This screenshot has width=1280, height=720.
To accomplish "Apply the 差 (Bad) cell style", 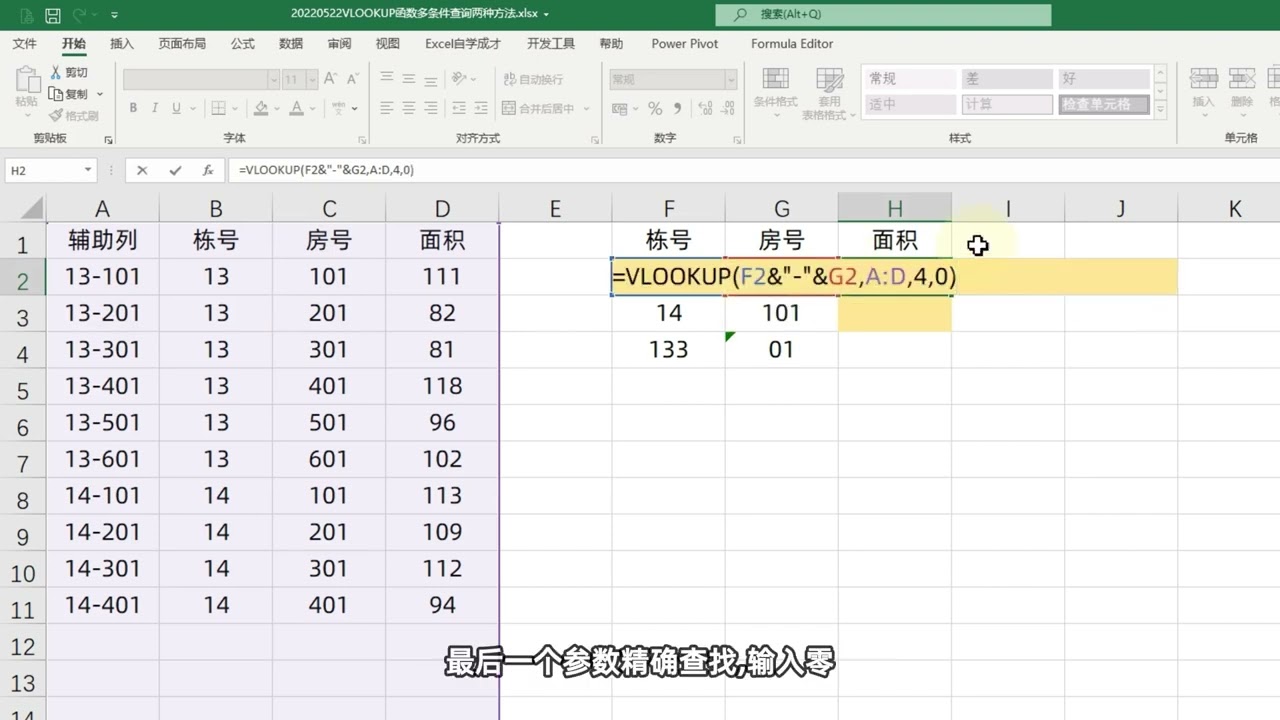I will (x=1007, y=79).
